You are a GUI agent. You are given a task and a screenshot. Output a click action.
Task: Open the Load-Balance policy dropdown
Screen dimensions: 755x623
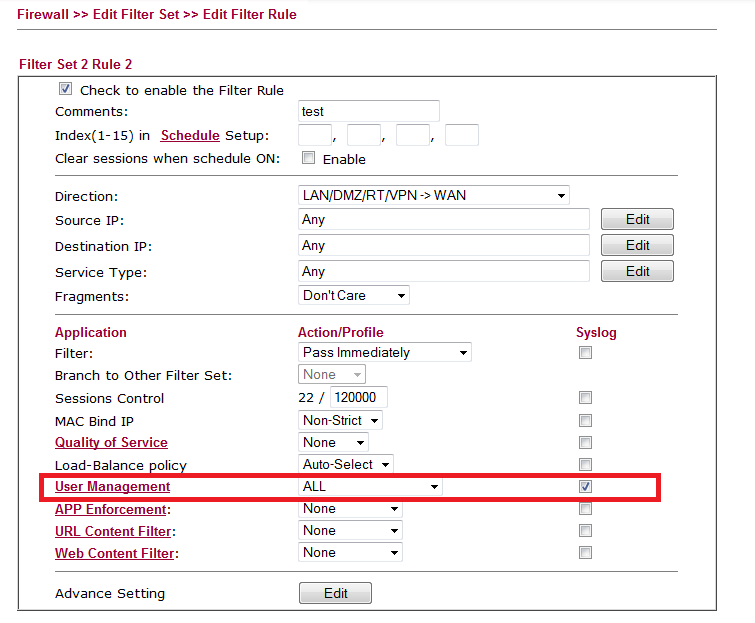[346, 464]
